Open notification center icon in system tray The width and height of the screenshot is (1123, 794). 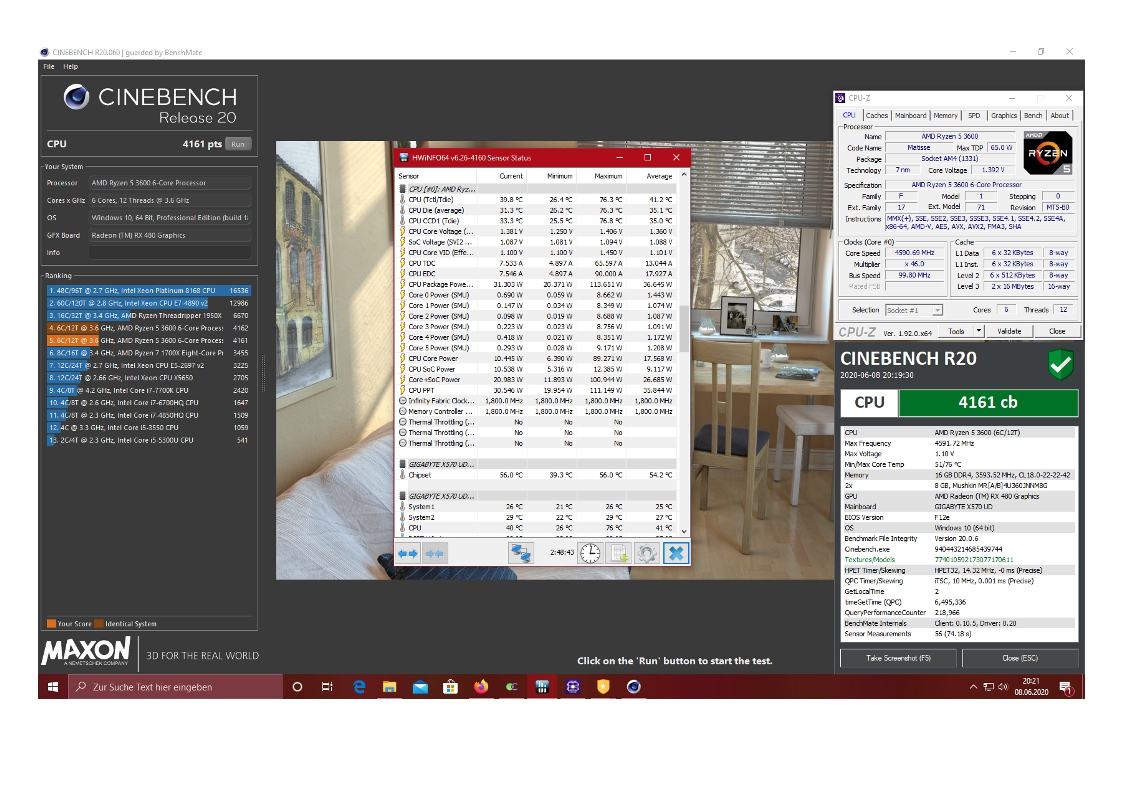1066,687
